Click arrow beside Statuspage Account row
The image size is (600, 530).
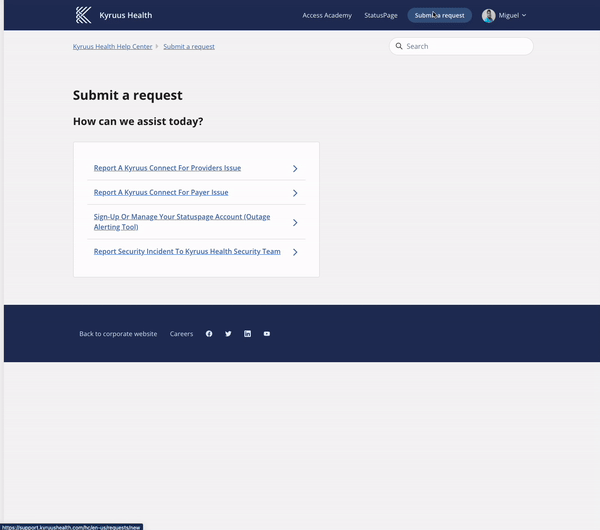click(x=295, y=222)
